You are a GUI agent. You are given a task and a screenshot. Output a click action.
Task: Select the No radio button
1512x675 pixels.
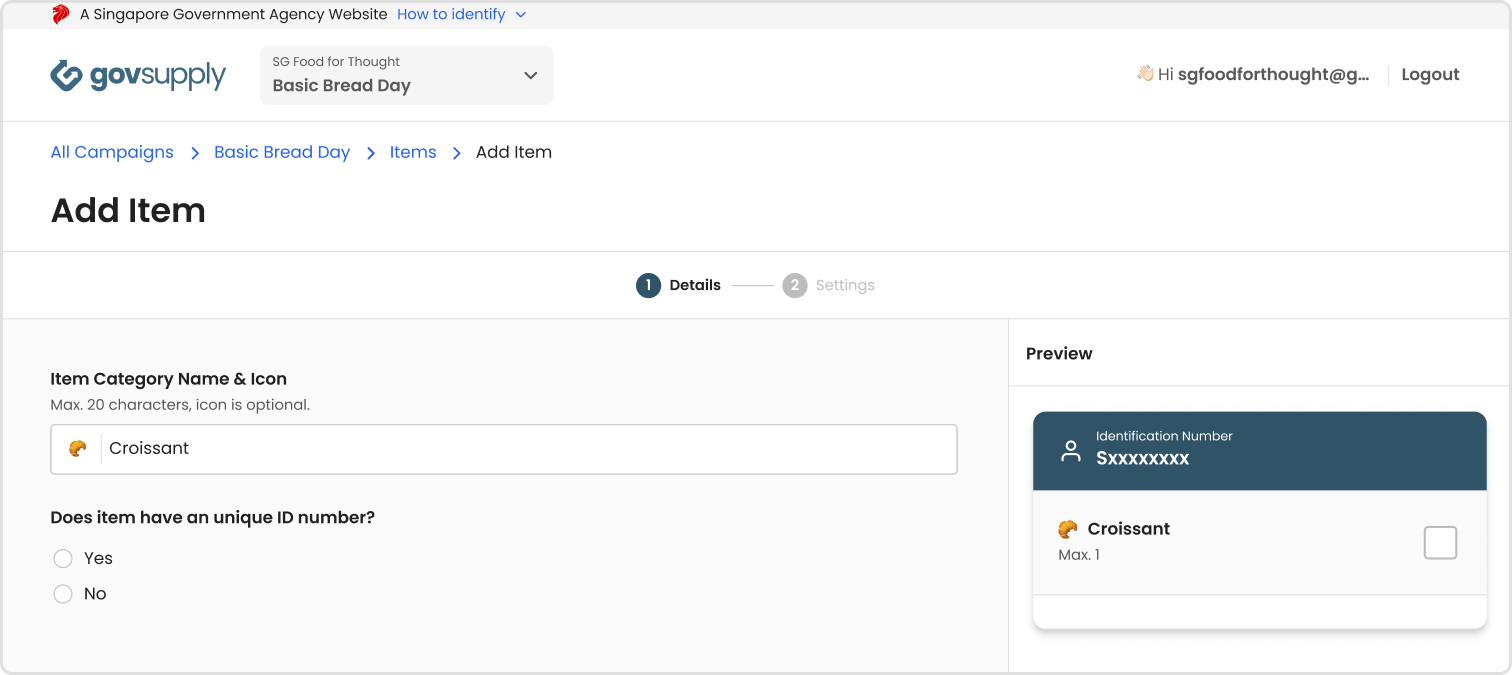point(63,593)
